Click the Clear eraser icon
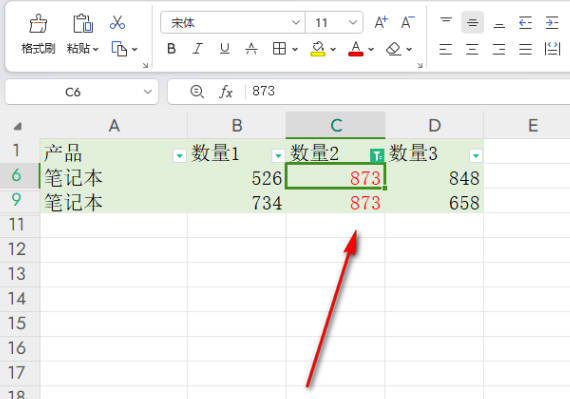 pos(394,49)
